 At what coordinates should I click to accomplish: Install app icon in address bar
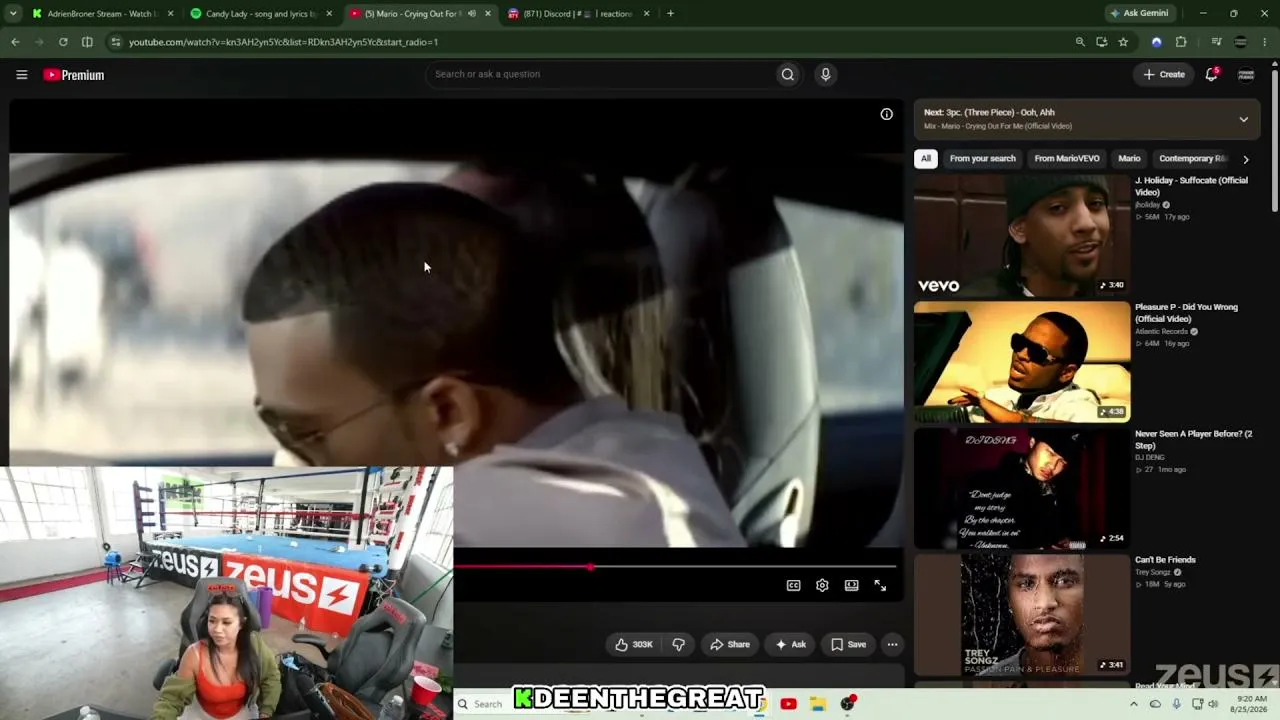[x=1101, y=42]
